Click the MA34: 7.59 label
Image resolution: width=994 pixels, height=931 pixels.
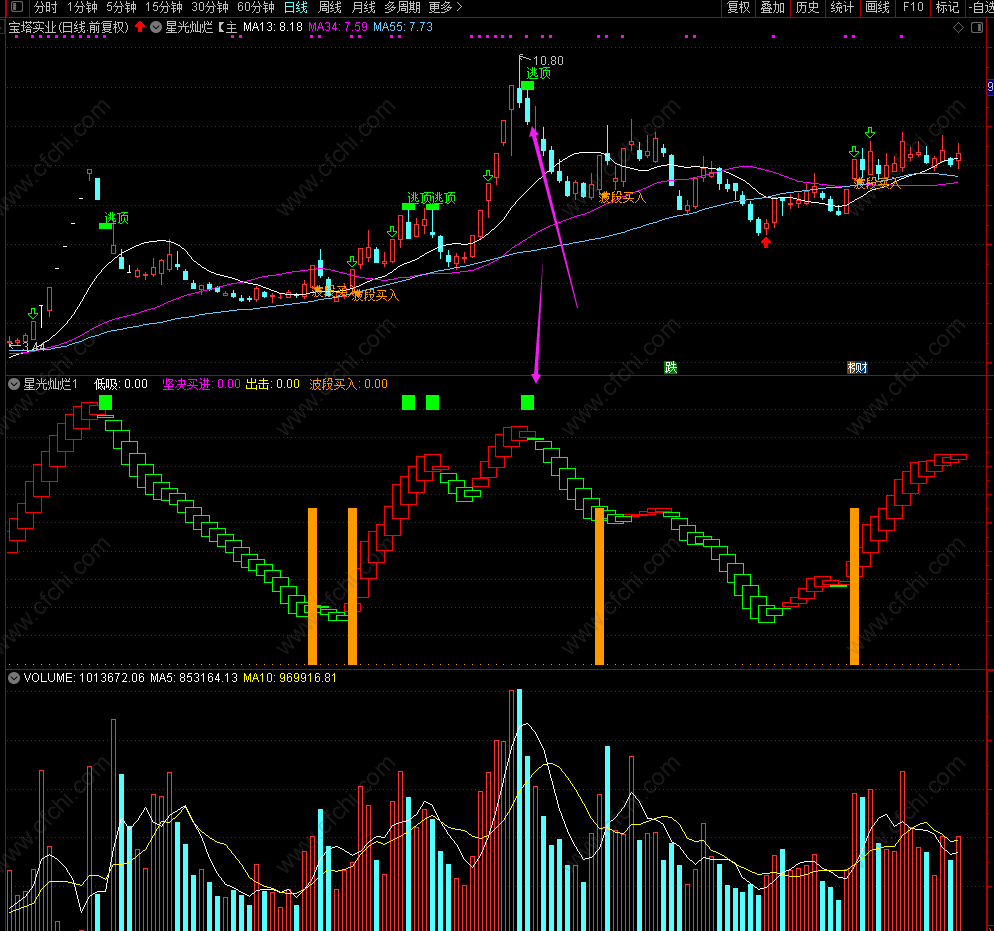pos(338,27)
